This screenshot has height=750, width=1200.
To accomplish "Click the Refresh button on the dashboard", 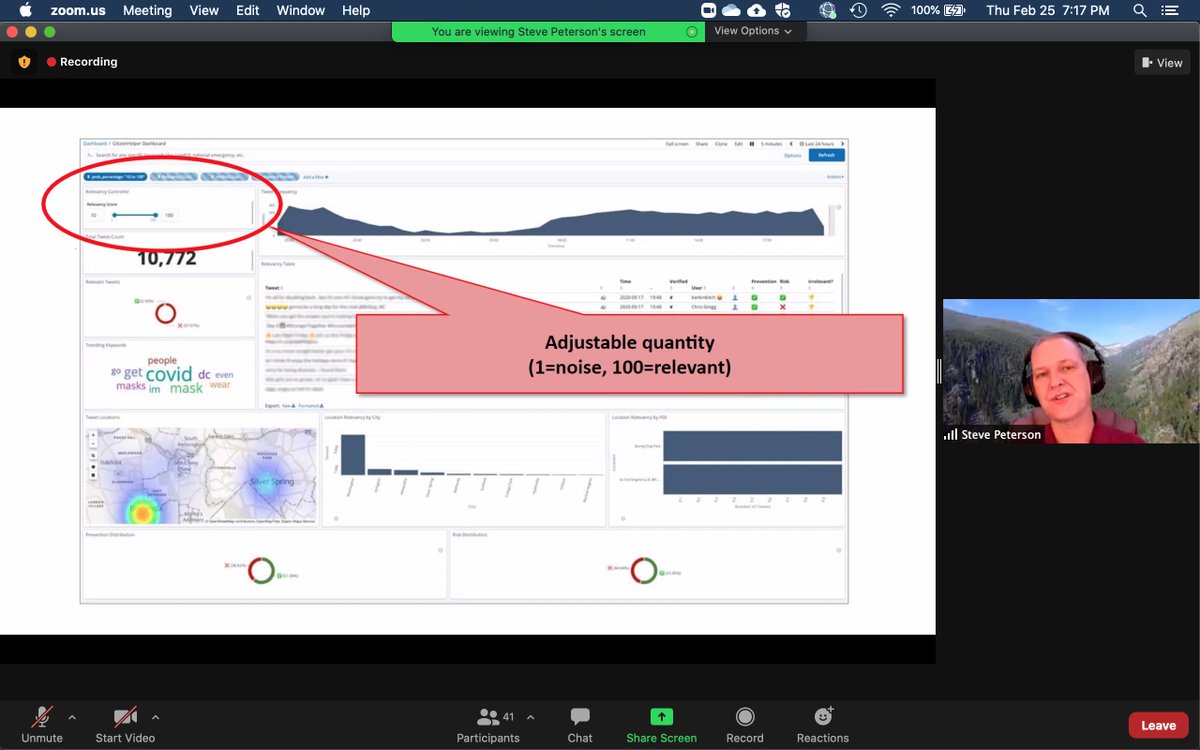I will pyautogui.click(x=825, y=154).
